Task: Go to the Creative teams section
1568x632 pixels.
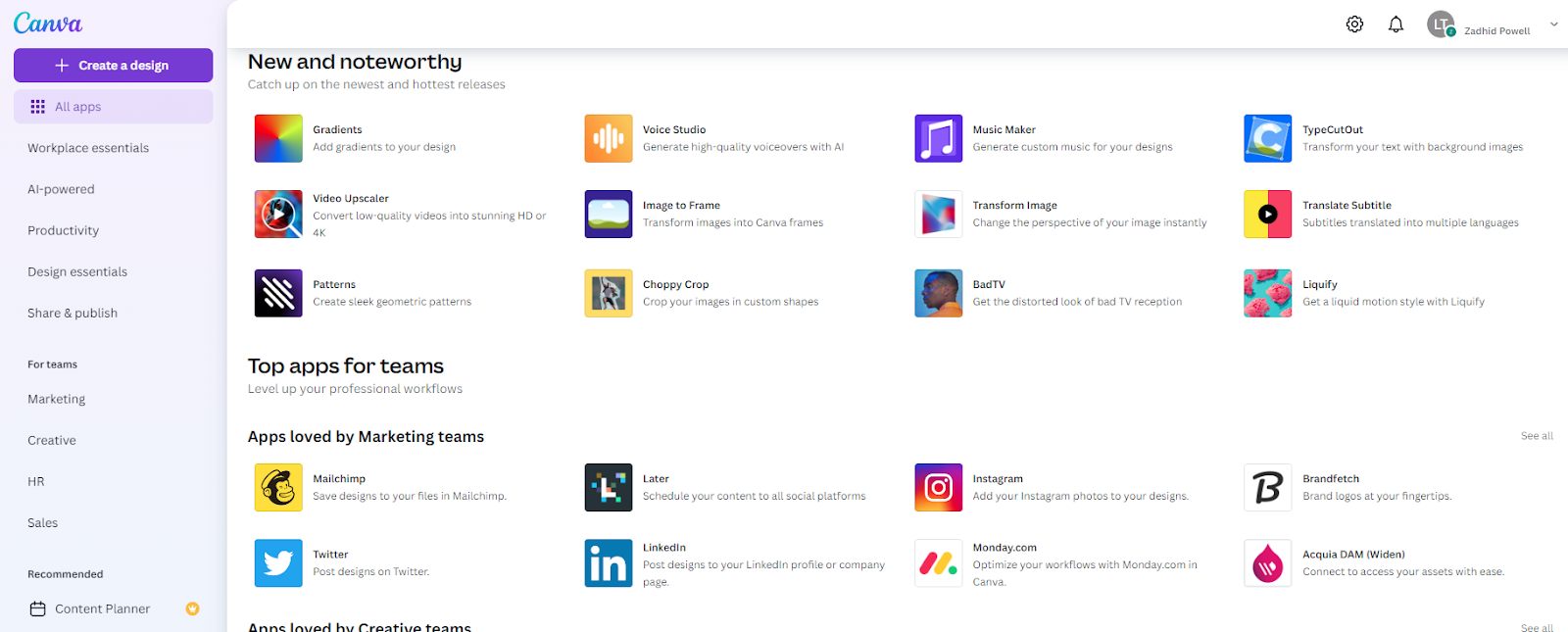Action: click(52, 440)
